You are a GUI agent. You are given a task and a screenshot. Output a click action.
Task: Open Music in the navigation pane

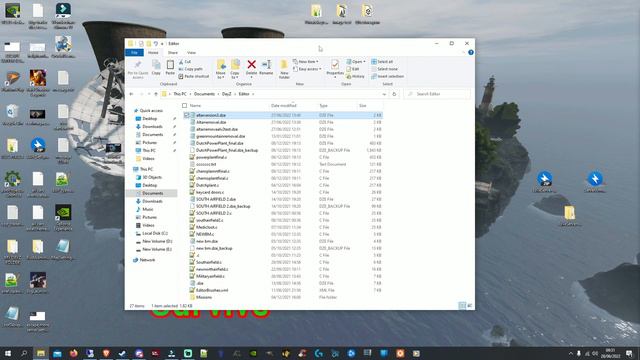[147, 209]
